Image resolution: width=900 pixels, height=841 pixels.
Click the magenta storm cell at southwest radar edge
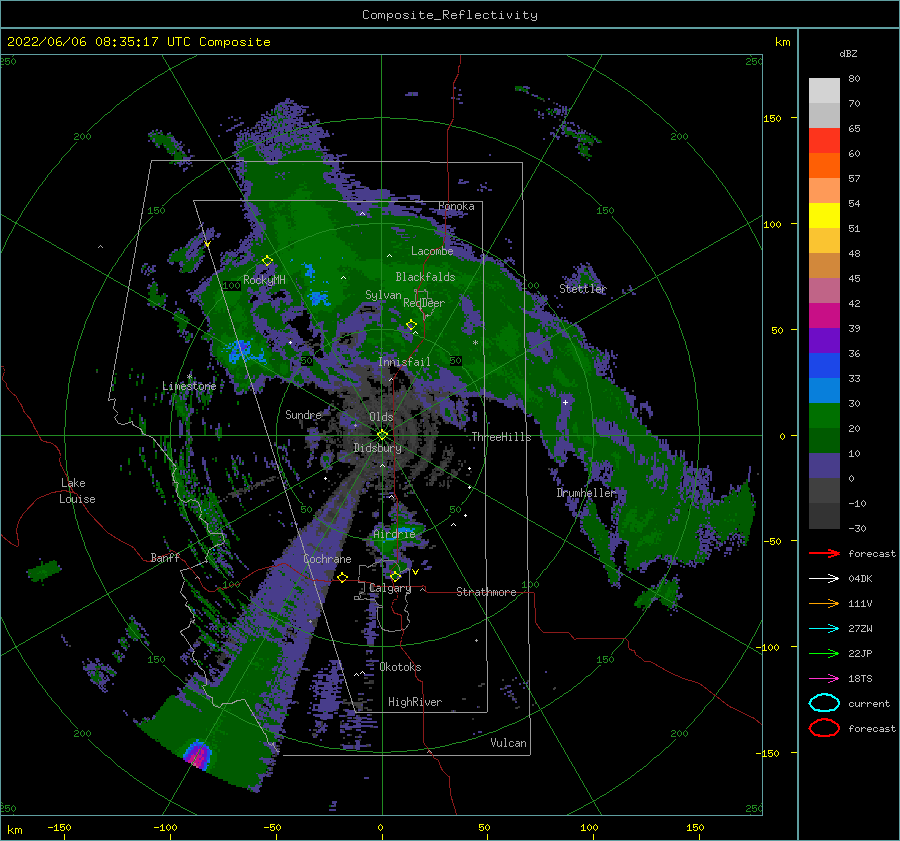point(197,754)
